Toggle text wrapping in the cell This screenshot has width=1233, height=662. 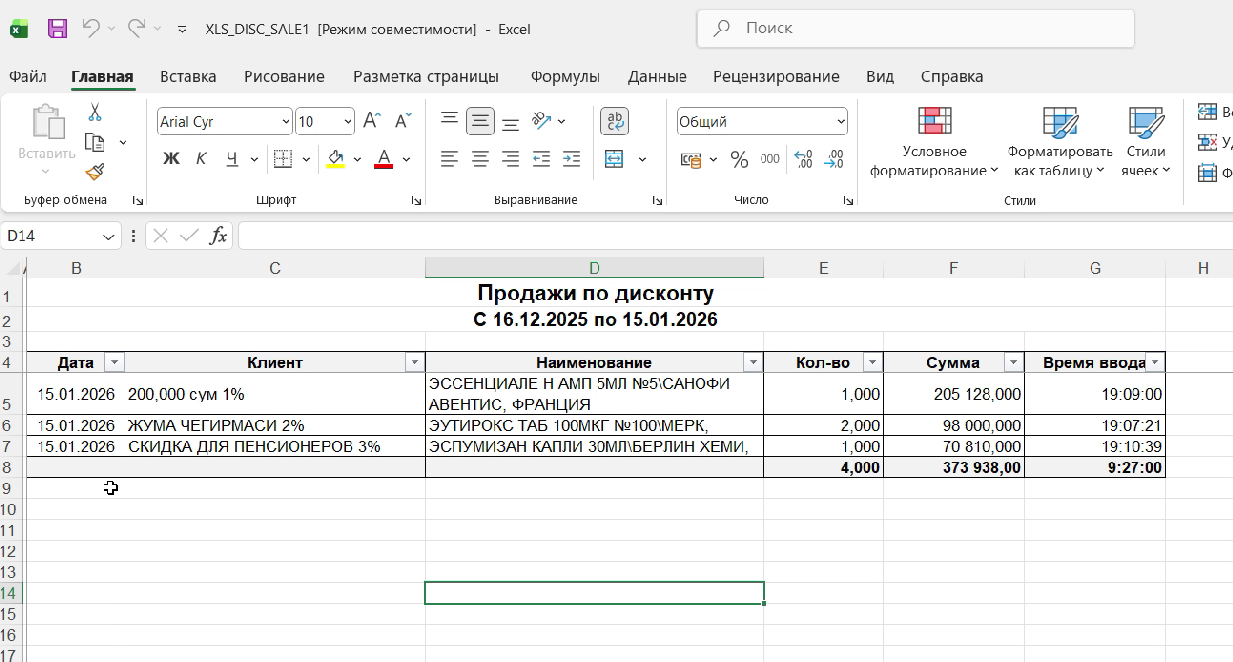pos(614,121)
